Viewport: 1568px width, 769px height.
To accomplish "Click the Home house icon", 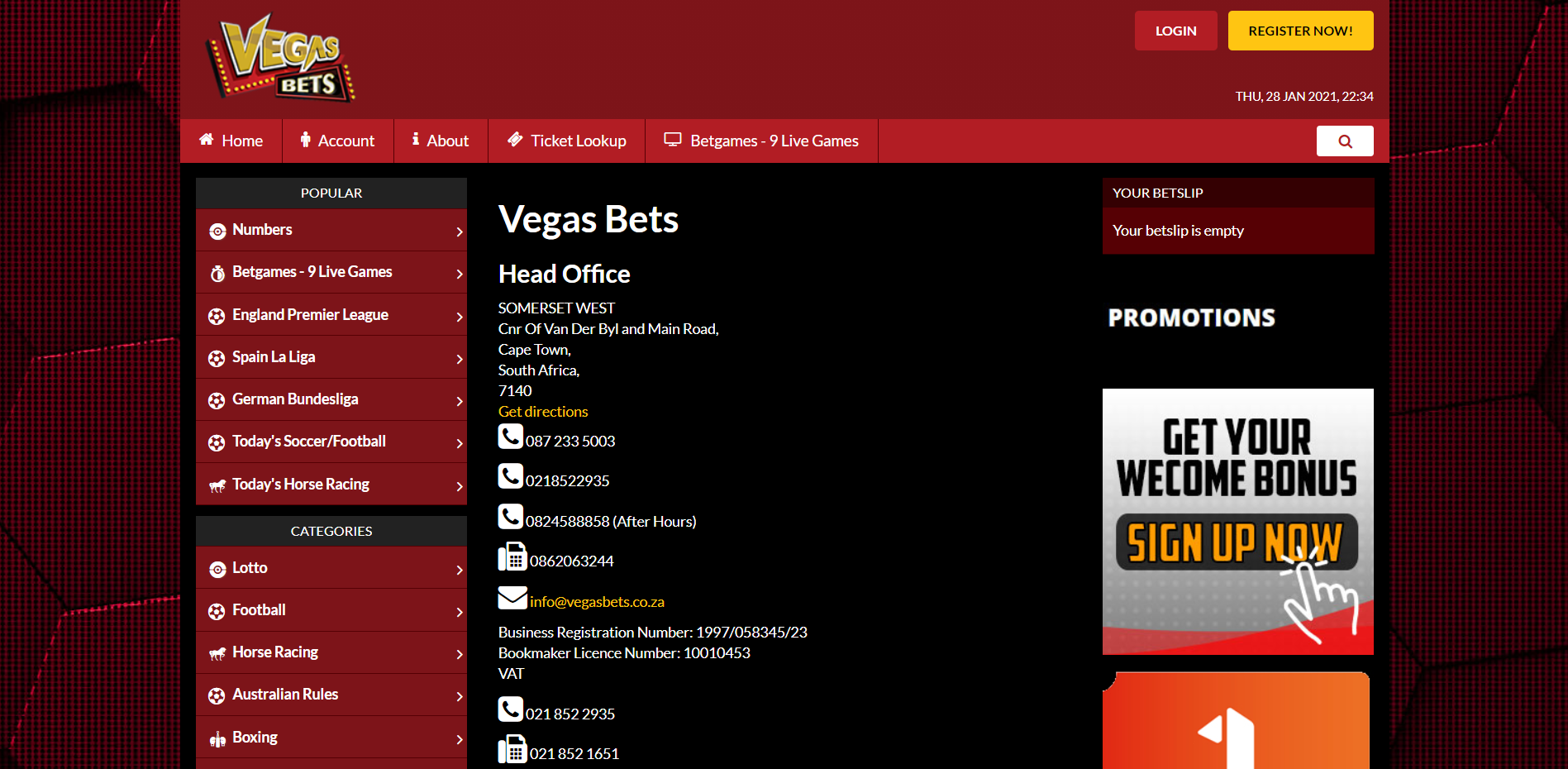I will pos(207,140).
